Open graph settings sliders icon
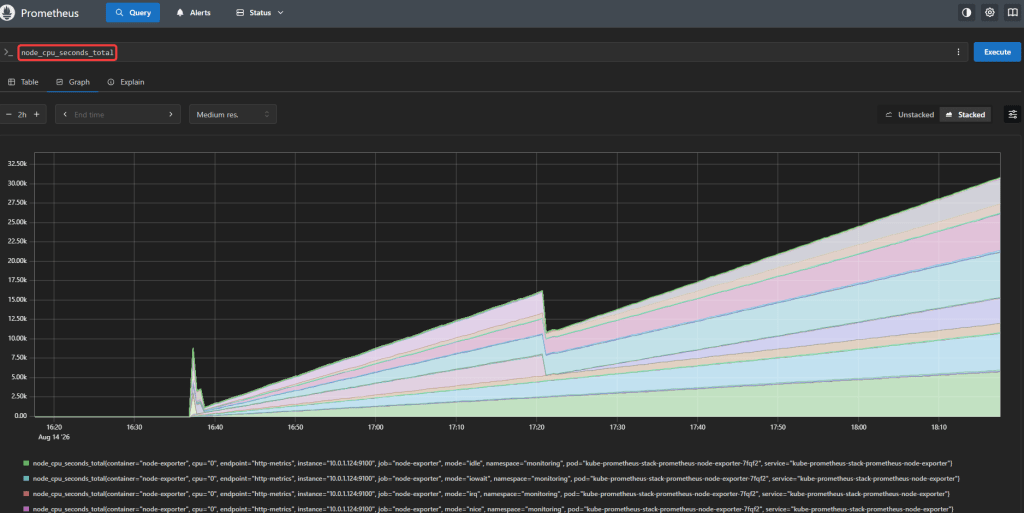This screenshot has height=513, width=1024. click(x=1012, y=114)
